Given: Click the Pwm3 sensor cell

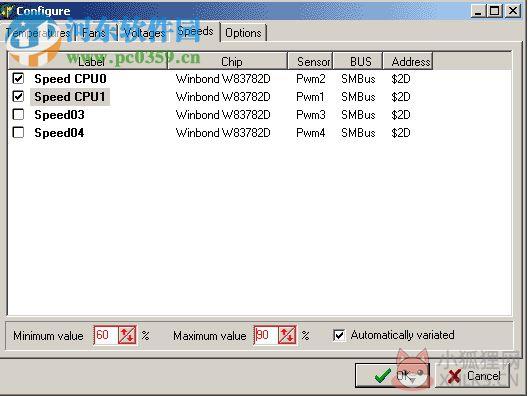Looking at the screenshot, I should tap(311, 115).
